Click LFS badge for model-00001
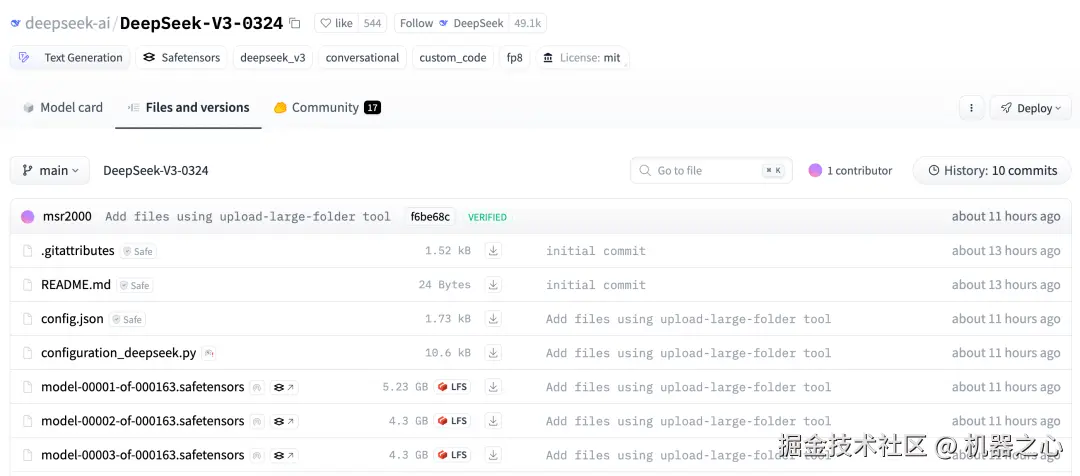This screenshot has height=476, width=1080. pyautogui.click(x=452, y=387)
